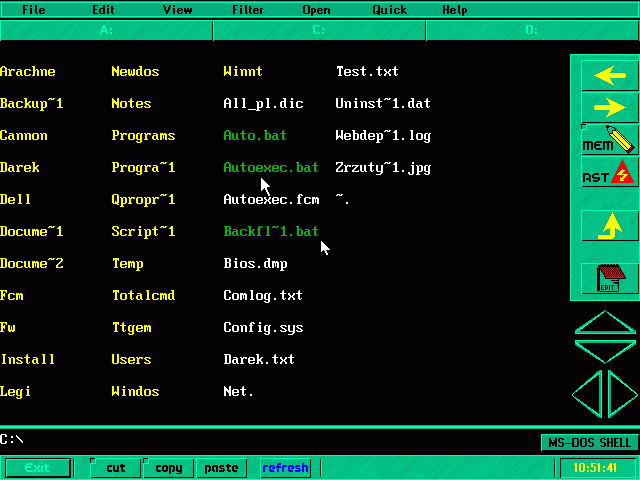Select the All_pl.dic file
The image size is (640, 480).
click(x=263, y=103)
